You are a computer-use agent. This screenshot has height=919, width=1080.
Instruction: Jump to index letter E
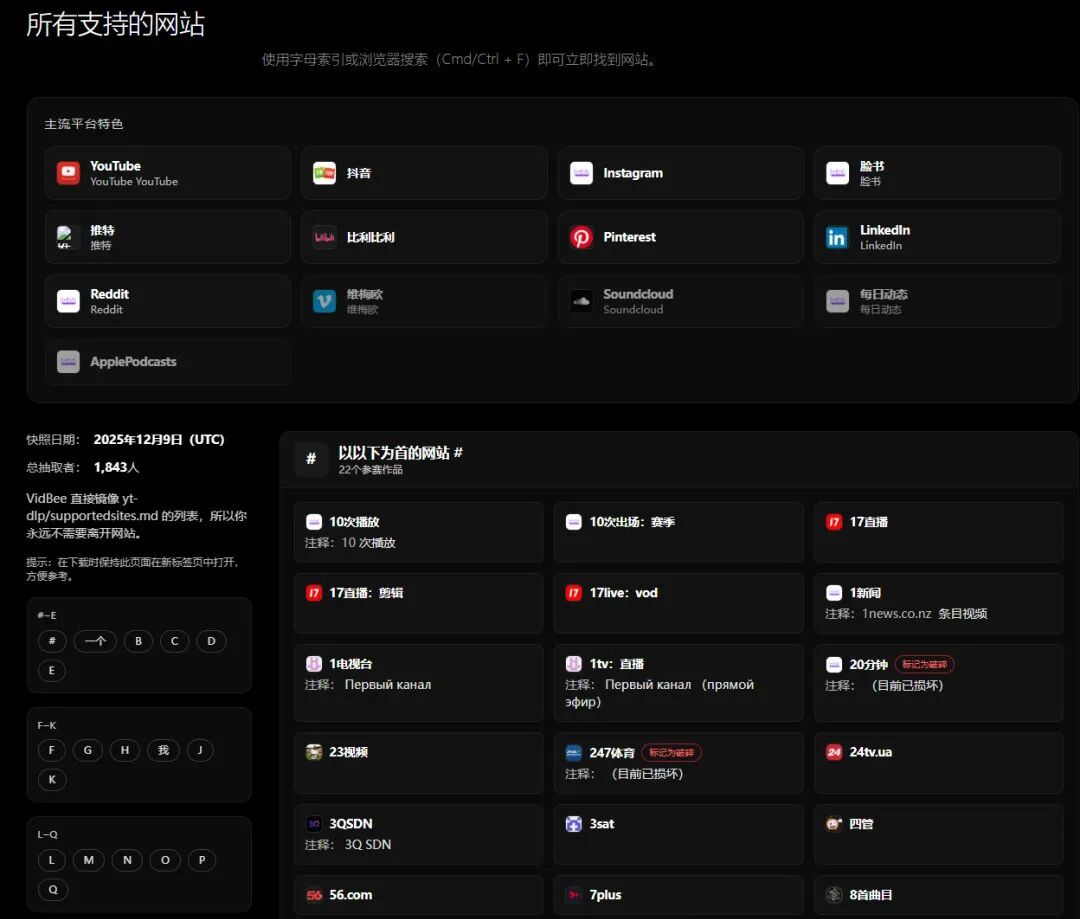[52, 670]
